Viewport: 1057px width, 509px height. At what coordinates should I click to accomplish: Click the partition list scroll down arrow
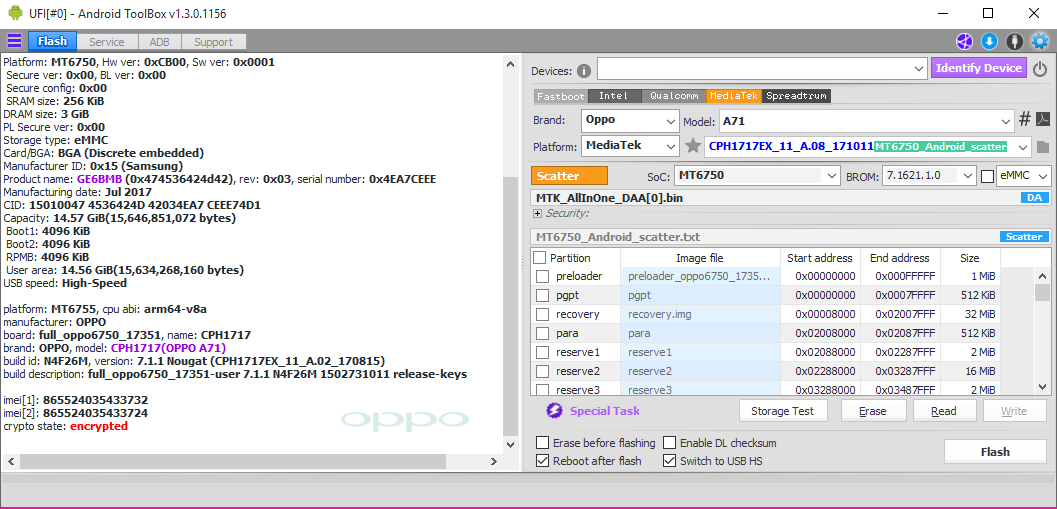pos(1042,386)
